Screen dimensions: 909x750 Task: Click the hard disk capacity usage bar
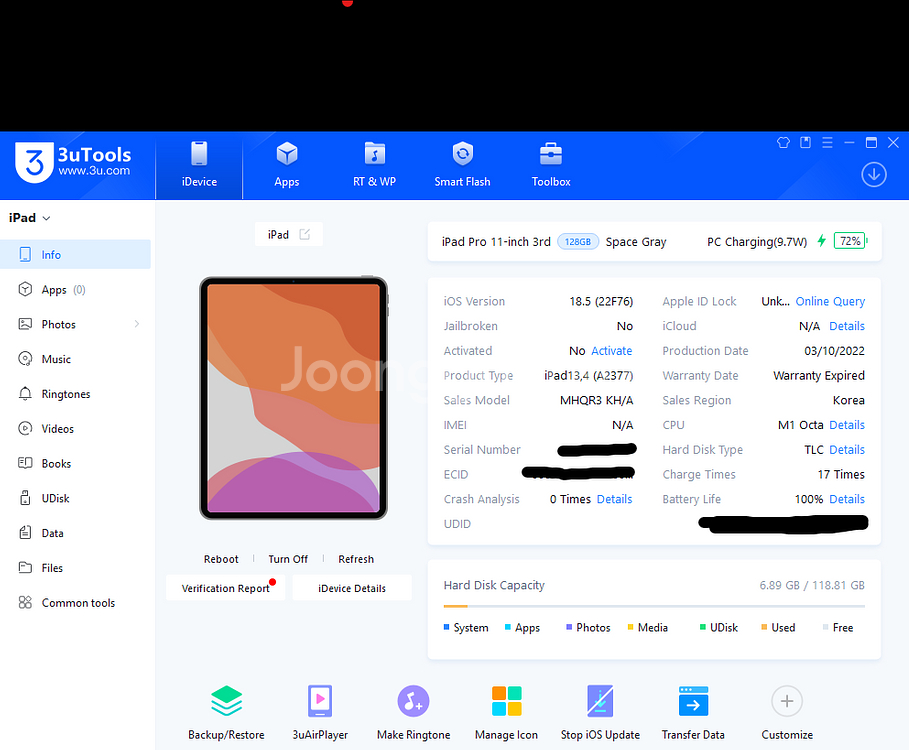click(654, 606)
